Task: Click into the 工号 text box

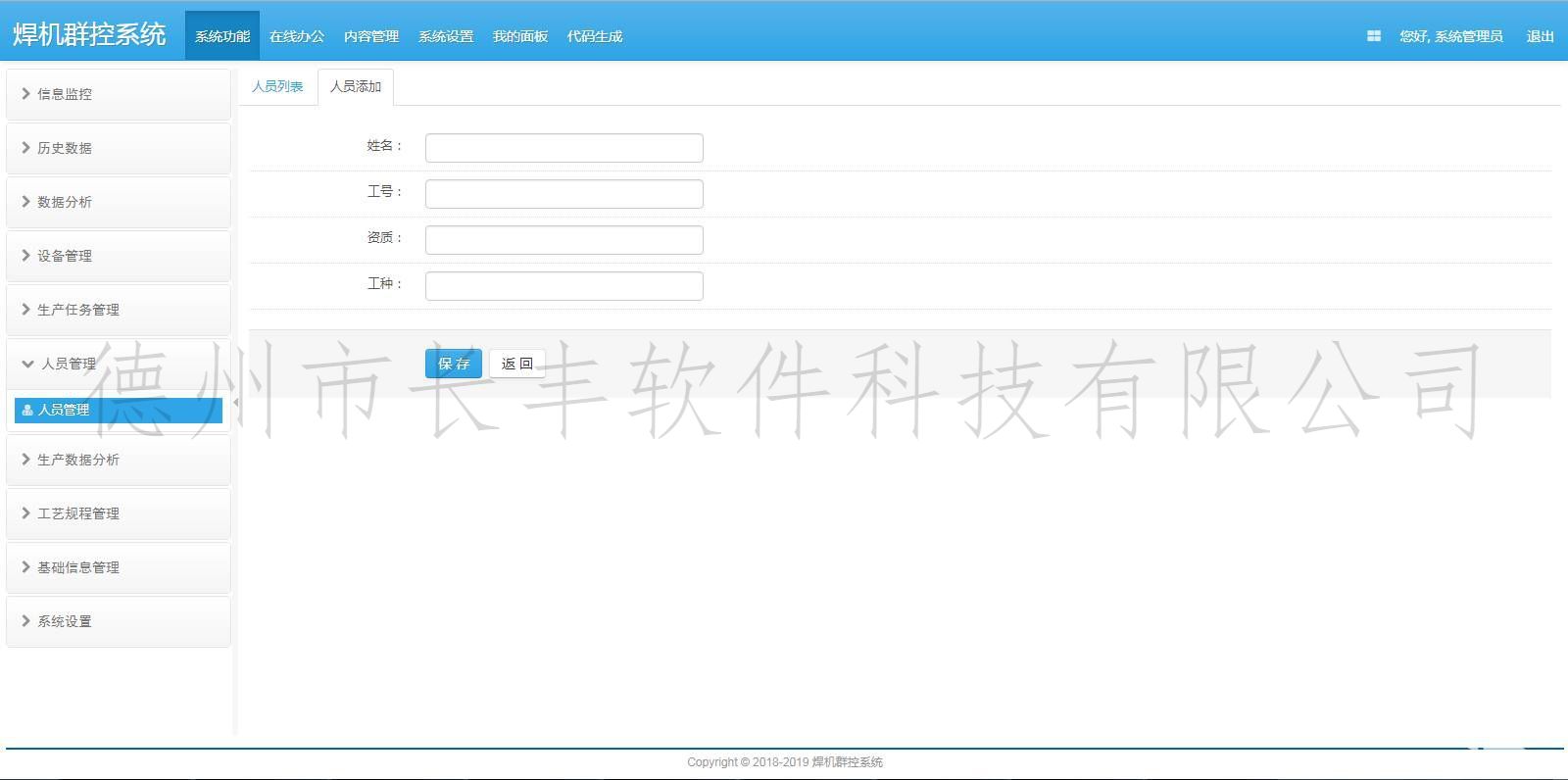Action: (563, 194)
